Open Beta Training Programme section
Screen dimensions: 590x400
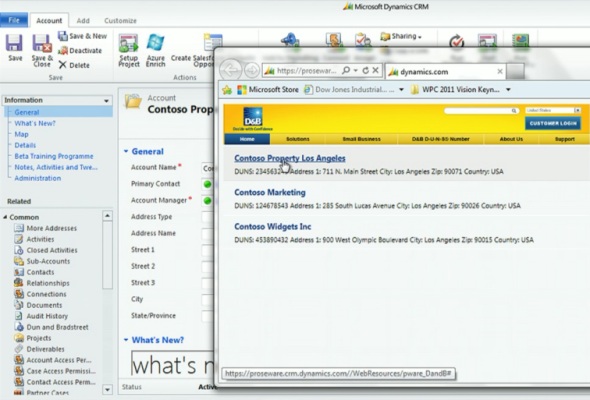point(54,156)
